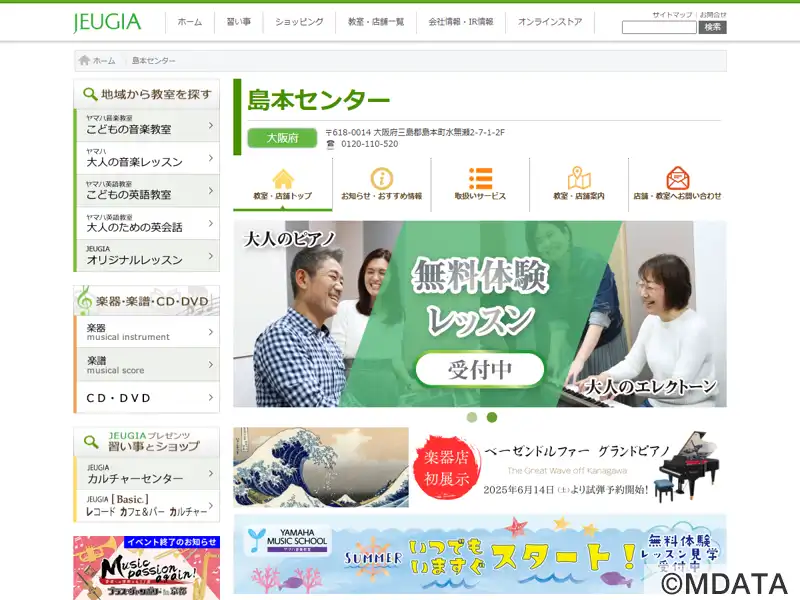800x600 pixels.
Task: Open the Music passion again event banner
Action: pos(146,568)
